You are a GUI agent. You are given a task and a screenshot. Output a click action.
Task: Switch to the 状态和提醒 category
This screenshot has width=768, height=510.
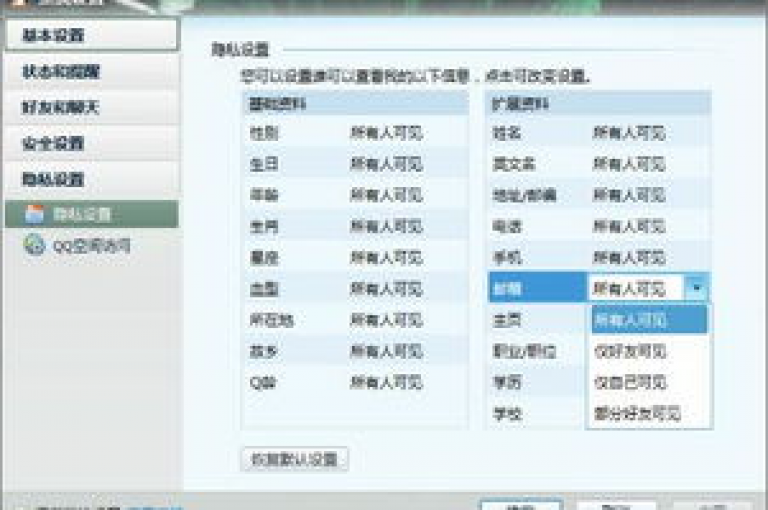(92, 72)
